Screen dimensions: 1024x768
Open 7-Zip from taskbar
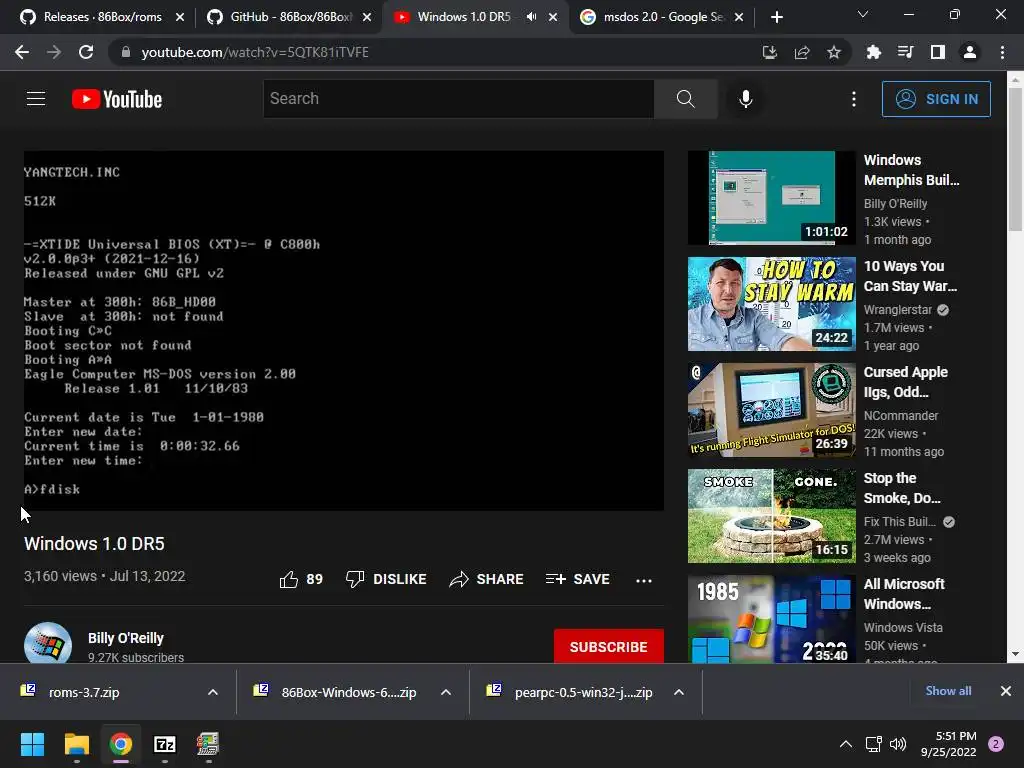point(165,744)
